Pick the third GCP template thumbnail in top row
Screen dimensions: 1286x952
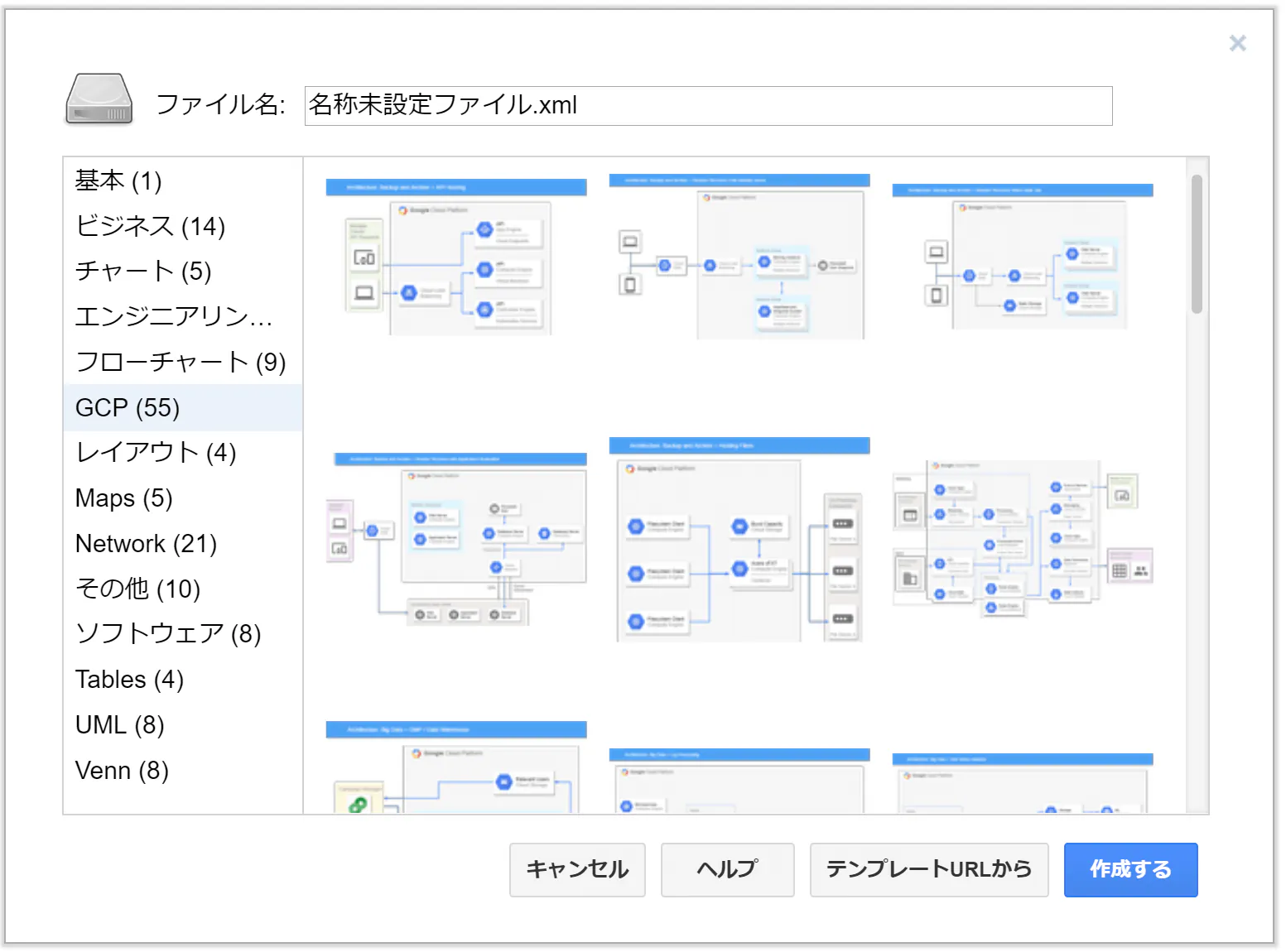(x=1023, y=257)
